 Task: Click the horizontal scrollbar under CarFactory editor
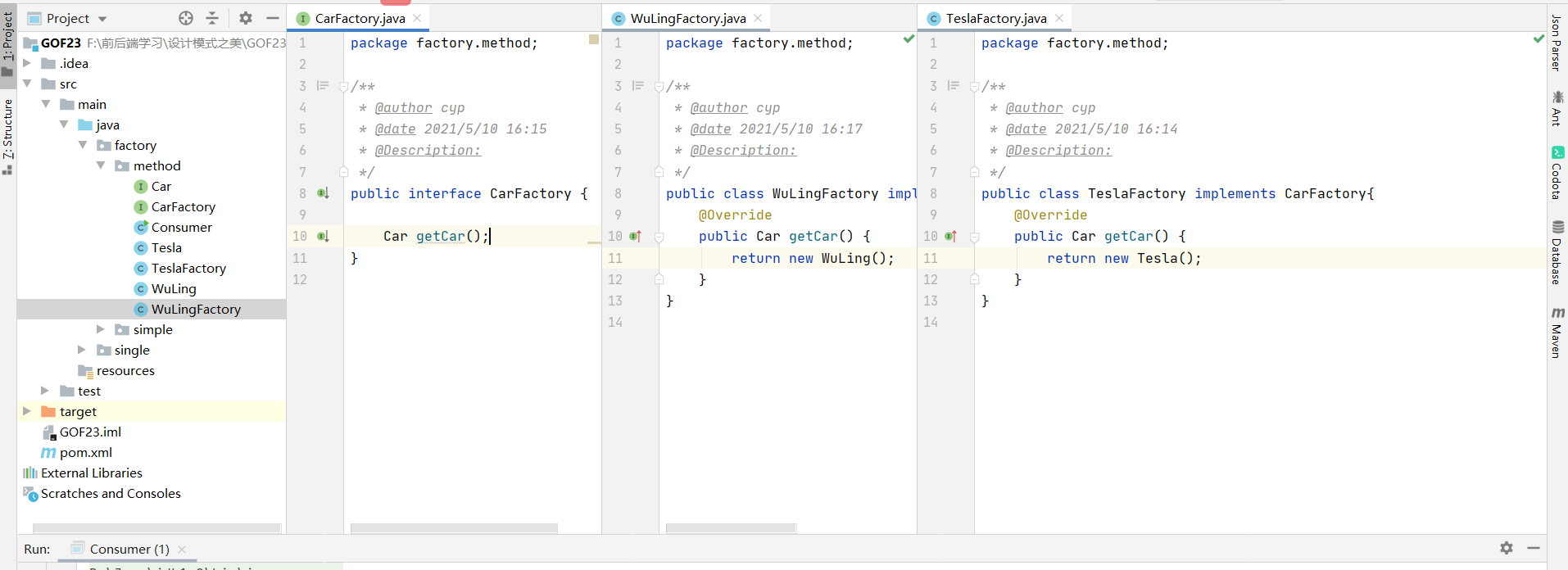click(x=454, y=528)
